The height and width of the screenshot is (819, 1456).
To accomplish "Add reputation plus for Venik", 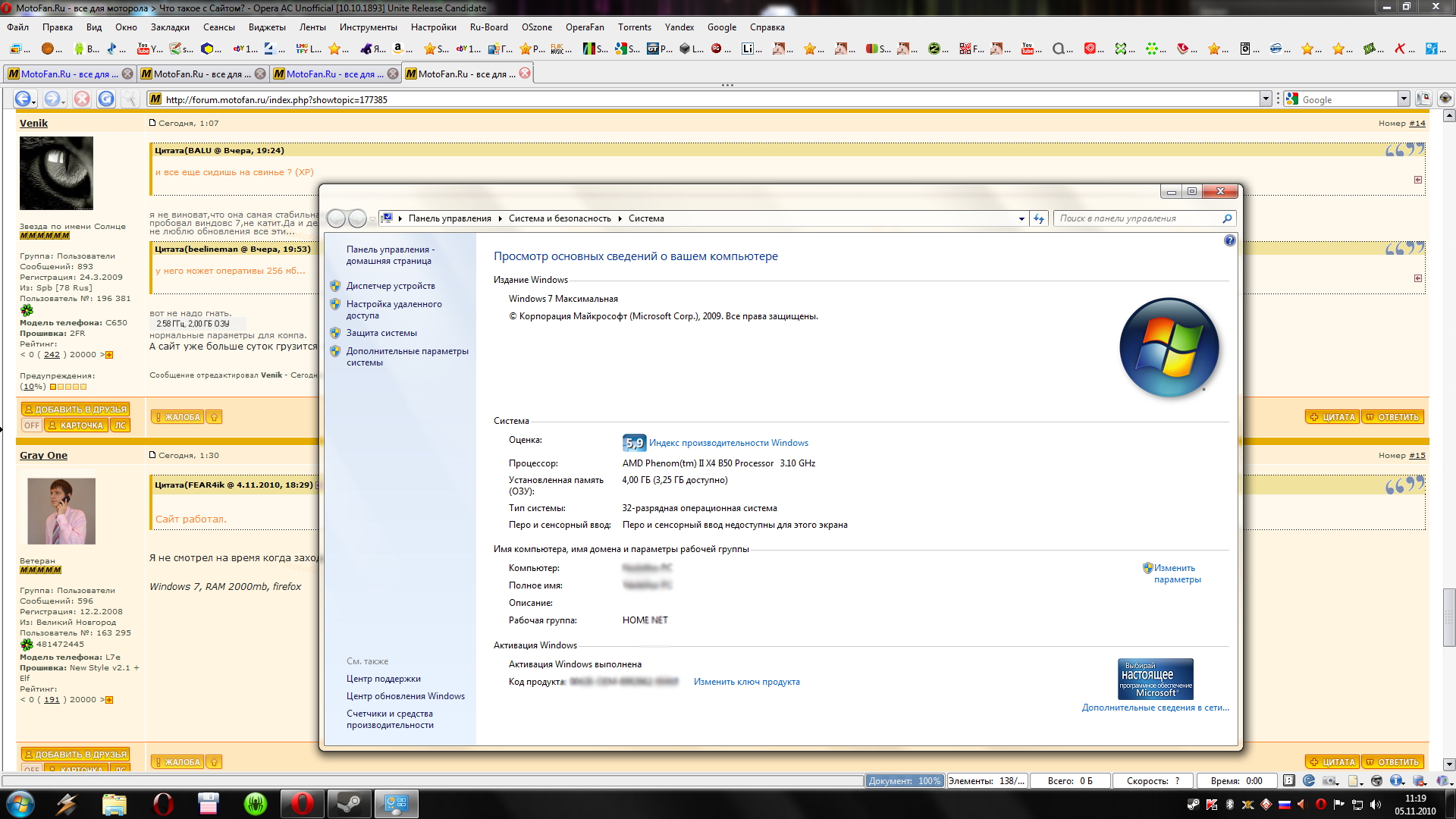I will [108, 355].
